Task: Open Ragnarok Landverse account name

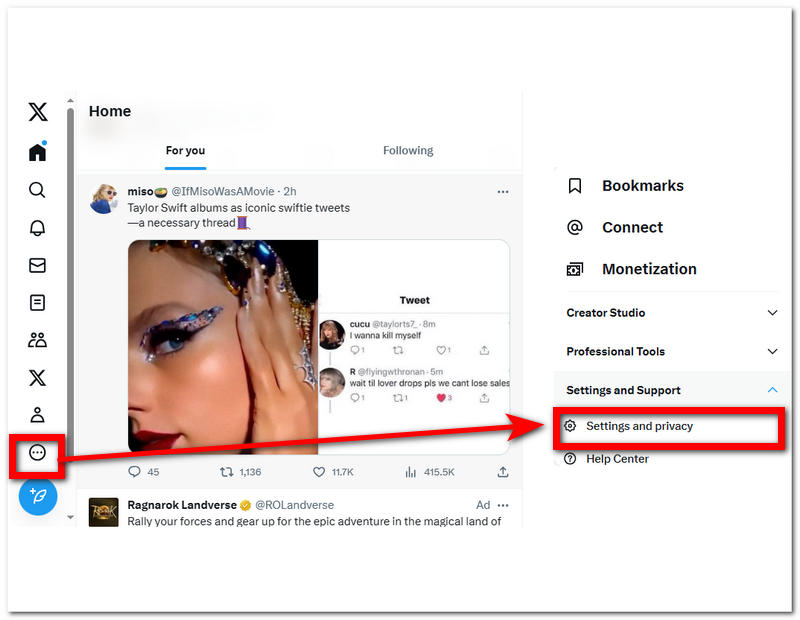Action: [182, 505]
